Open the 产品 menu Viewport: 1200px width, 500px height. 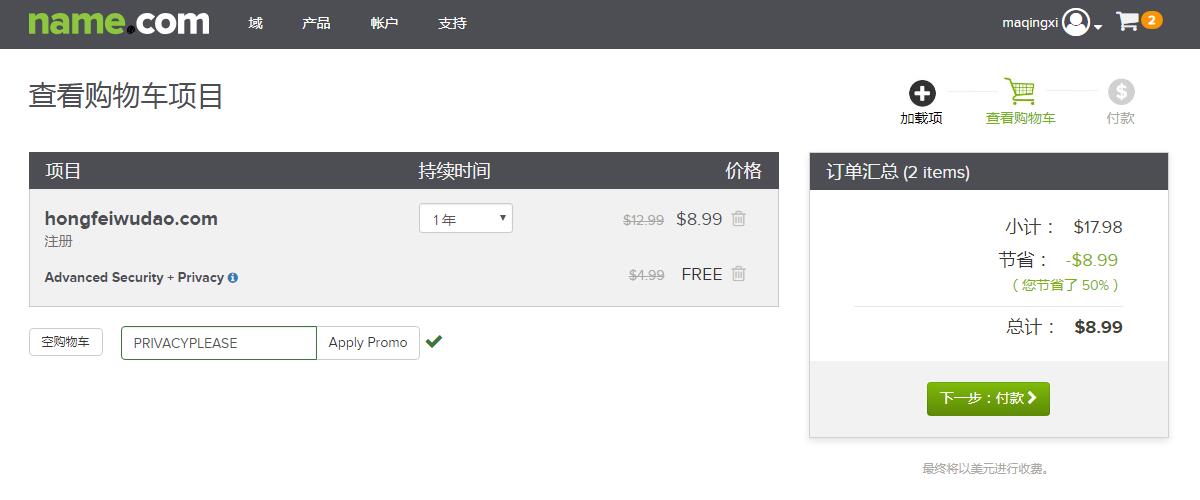[316, 23]
